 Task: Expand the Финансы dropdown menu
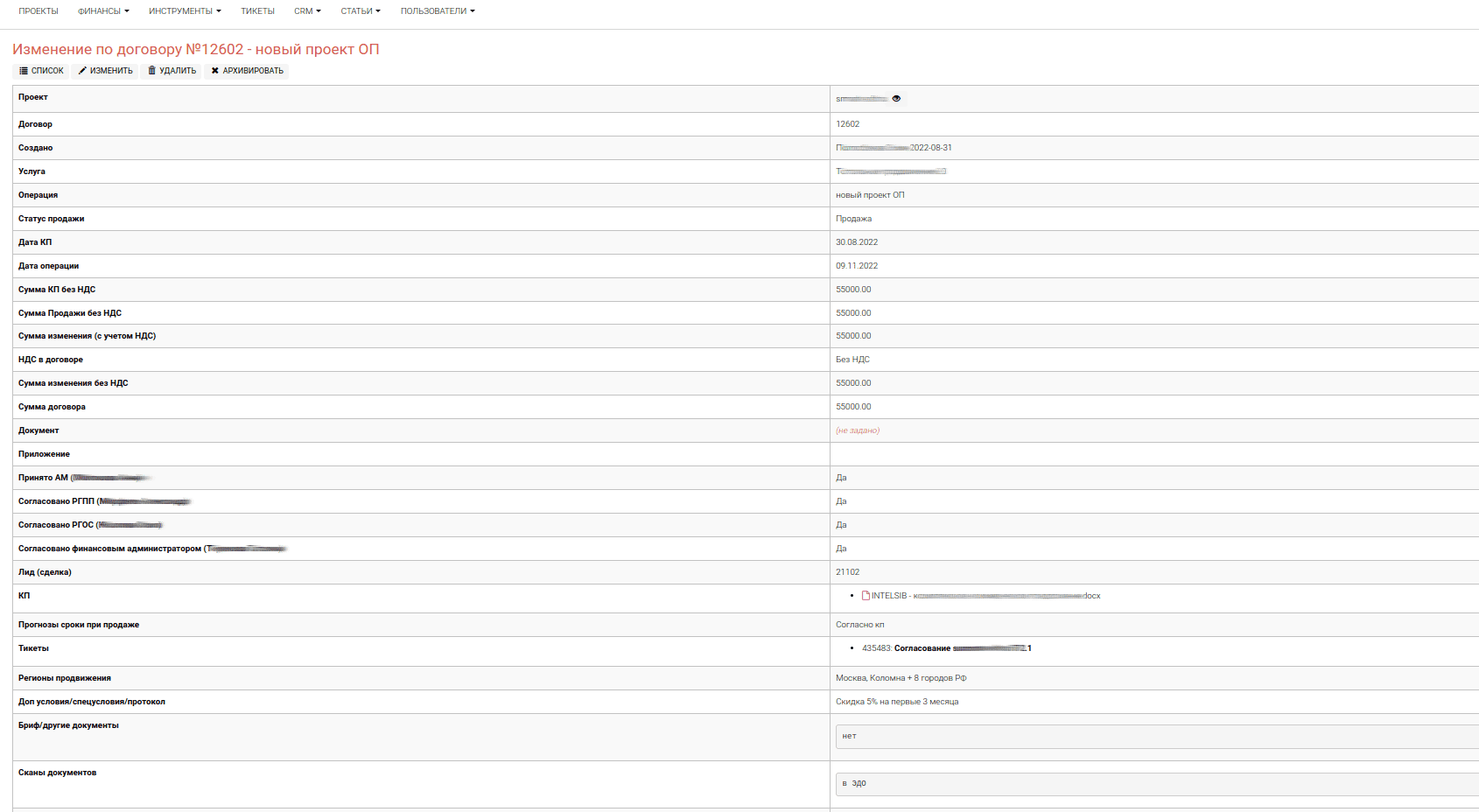click(103, 11)
